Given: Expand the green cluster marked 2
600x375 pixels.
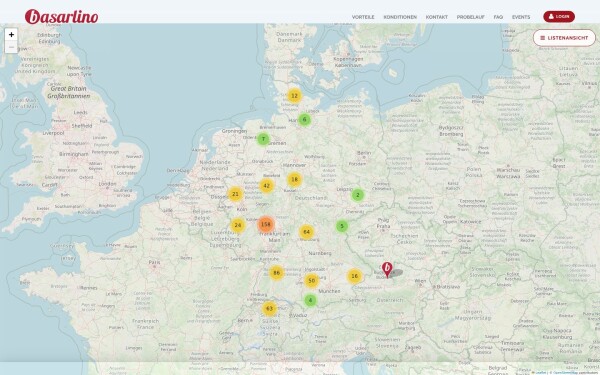Looking at the screenshot, I should (x=358, y=195).
